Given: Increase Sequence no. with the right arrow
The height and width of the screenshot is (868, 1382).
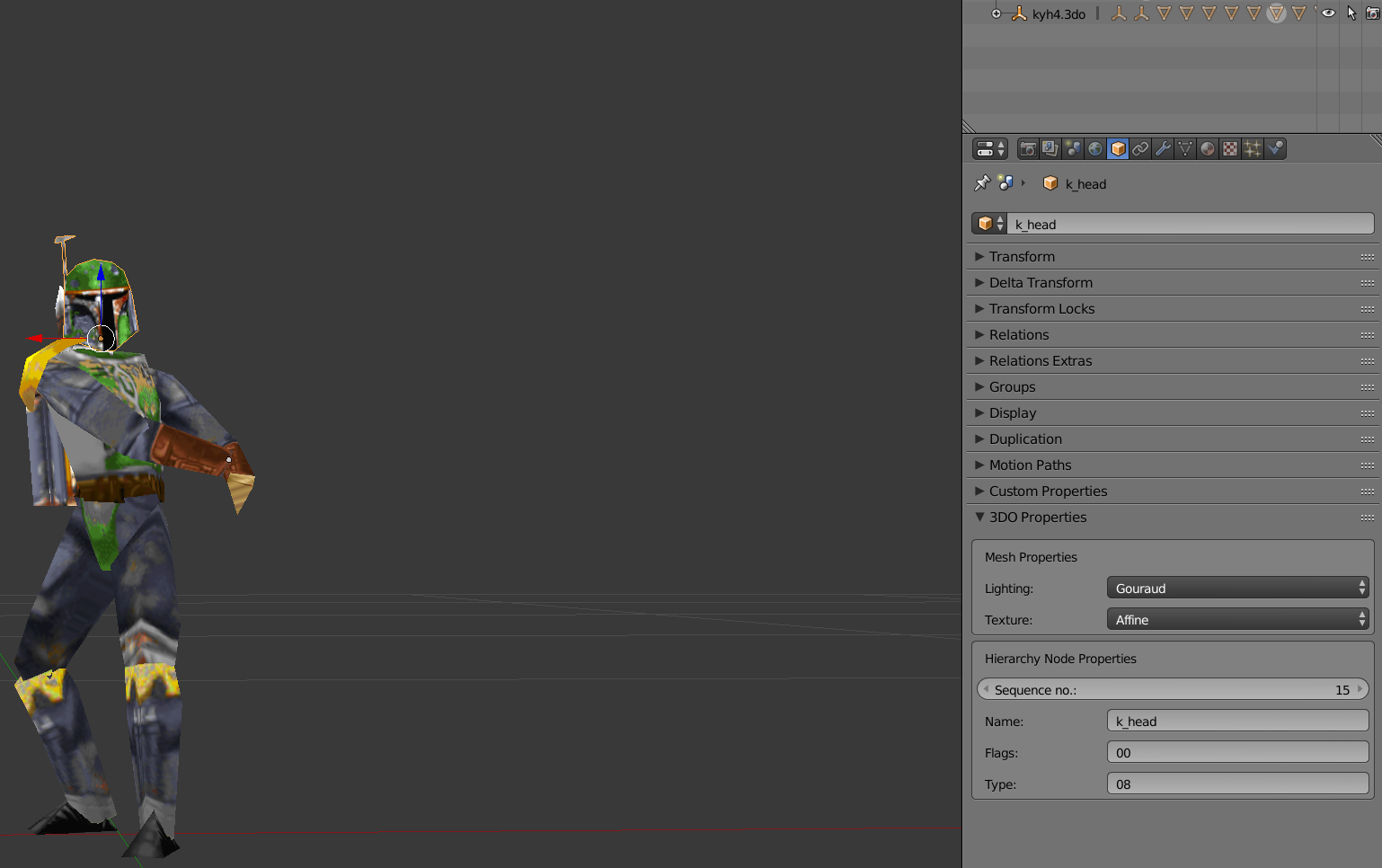Looking at the screenshot, I should coord(1360,689).
